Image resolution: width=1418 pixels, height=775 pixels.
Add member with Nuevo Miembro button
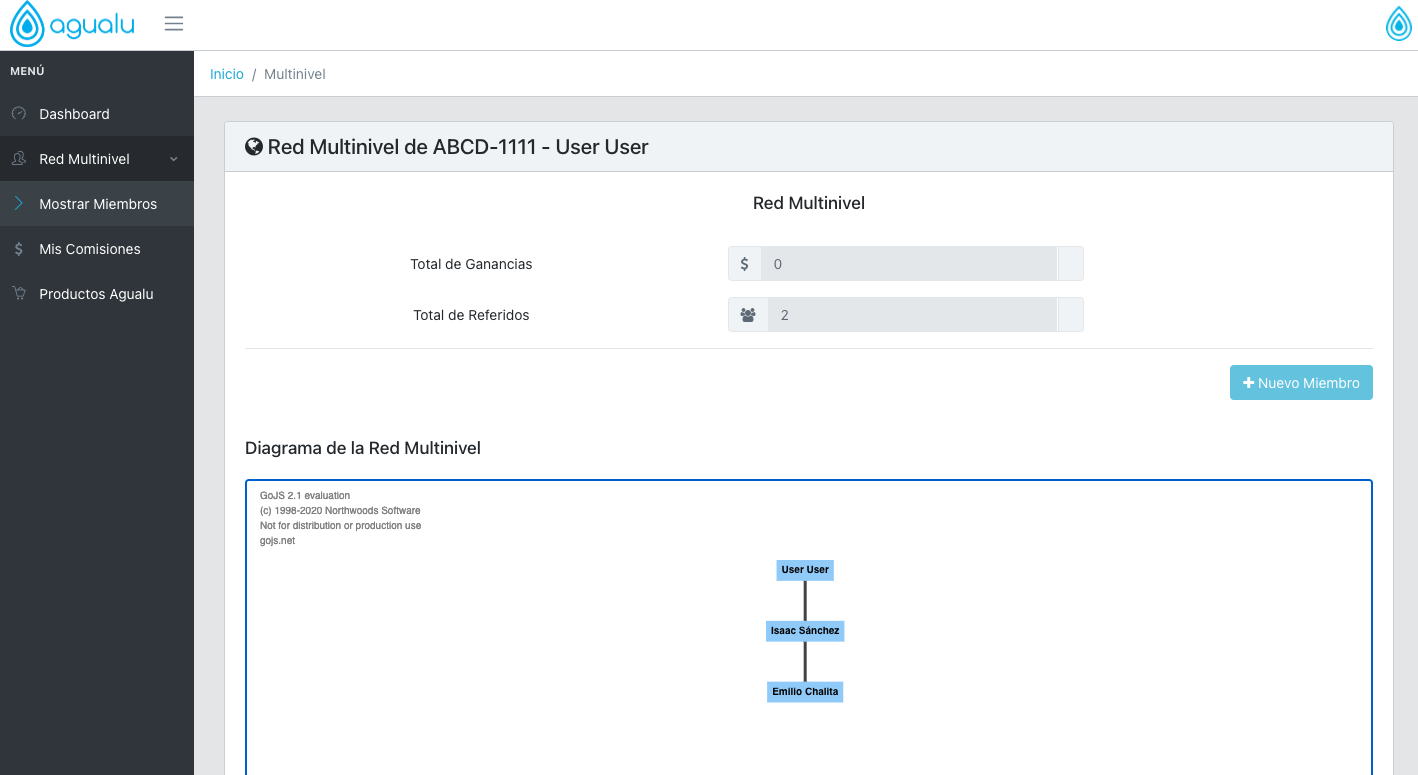1301,383
